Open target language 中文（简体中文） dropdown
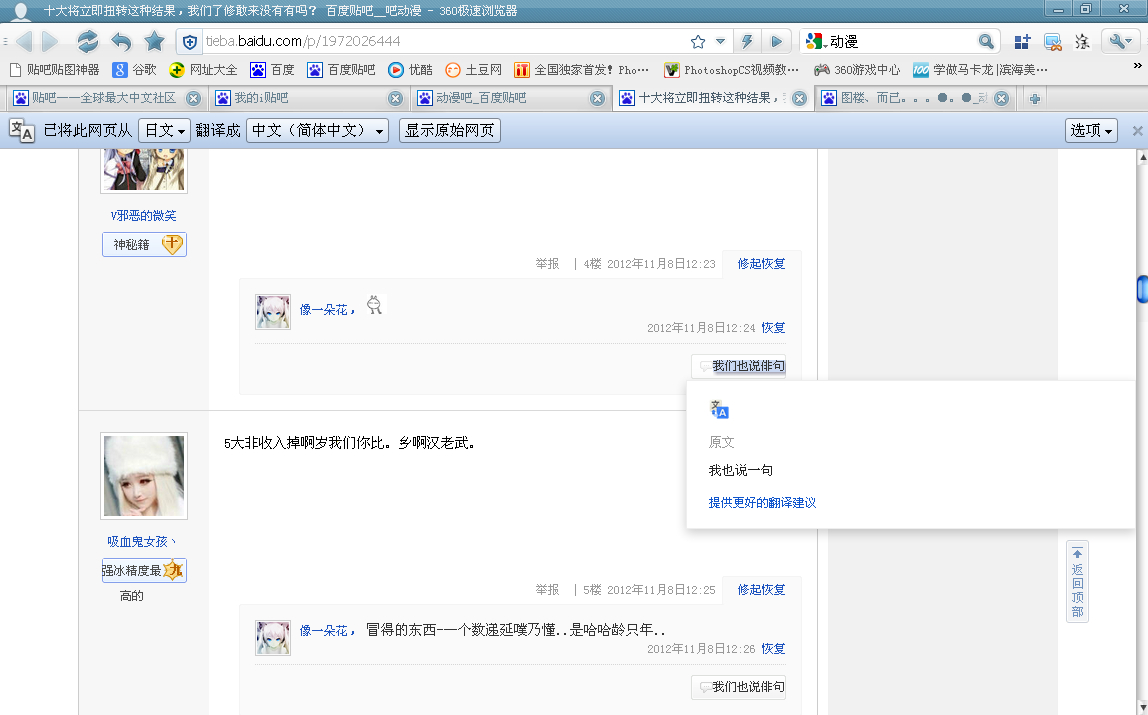This screenshot has width=1148, height=715. [x=317, y=130]
